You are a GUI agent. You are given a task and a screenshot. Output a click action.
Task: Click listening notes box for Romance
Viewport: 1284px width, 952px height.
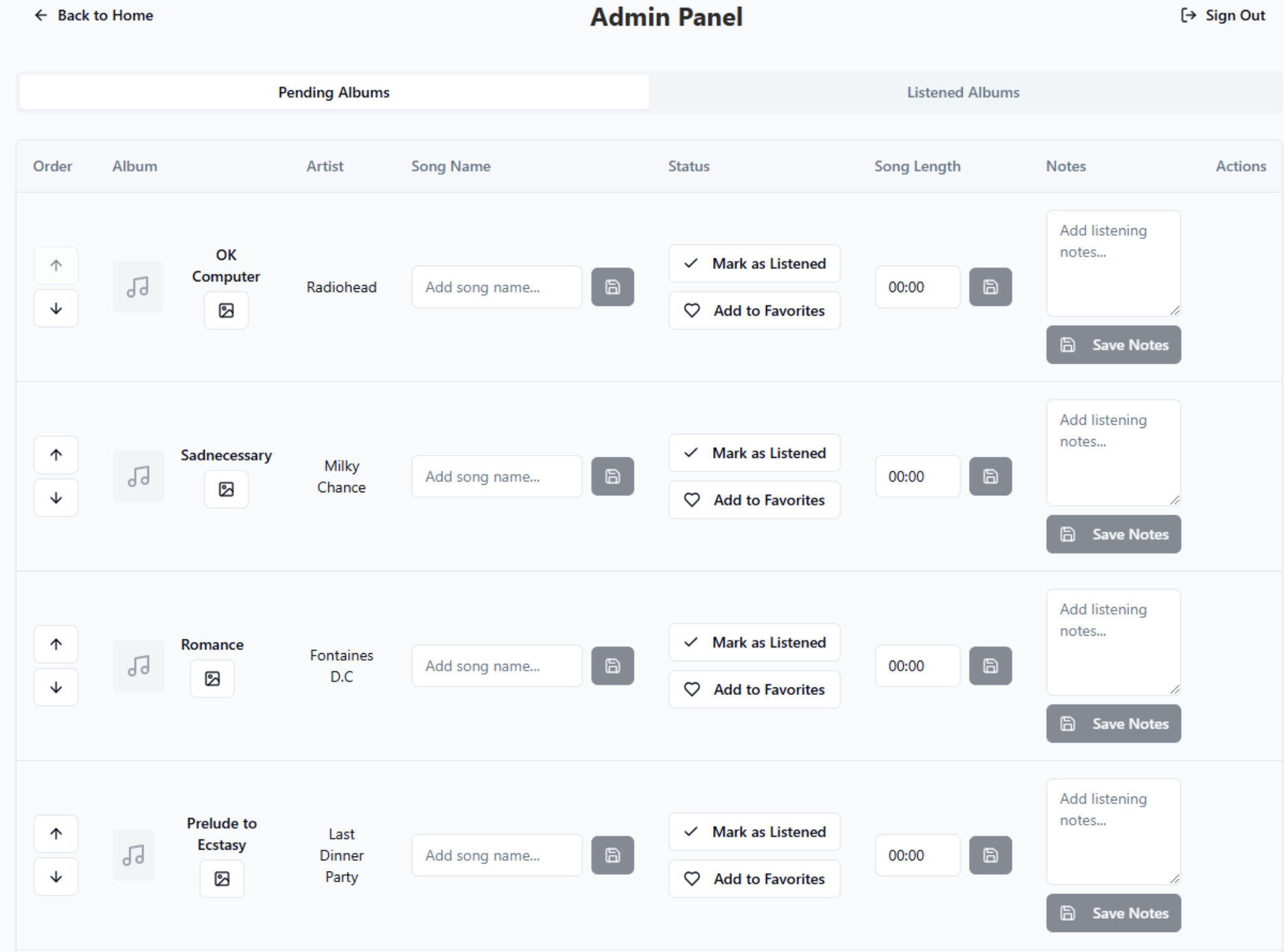tap(1112, 641)
